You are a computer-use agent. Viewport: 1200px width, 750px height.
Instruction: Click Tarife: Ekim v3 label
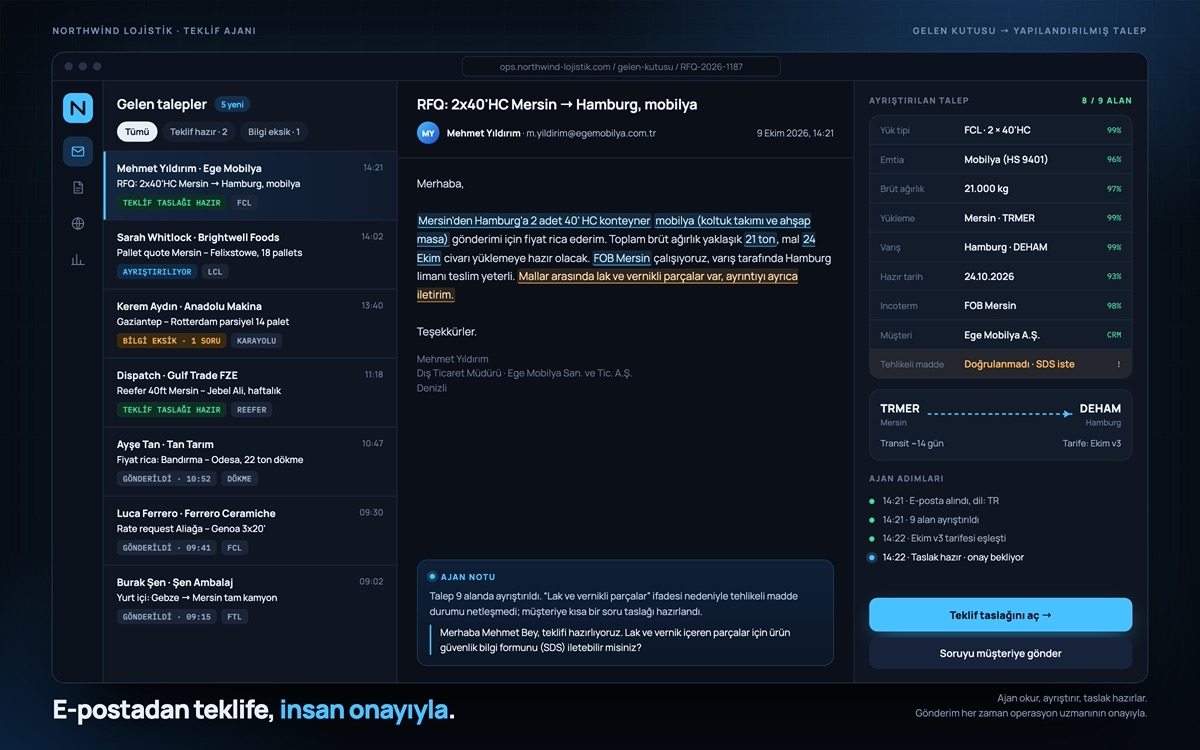click(x=1092, y=443)
